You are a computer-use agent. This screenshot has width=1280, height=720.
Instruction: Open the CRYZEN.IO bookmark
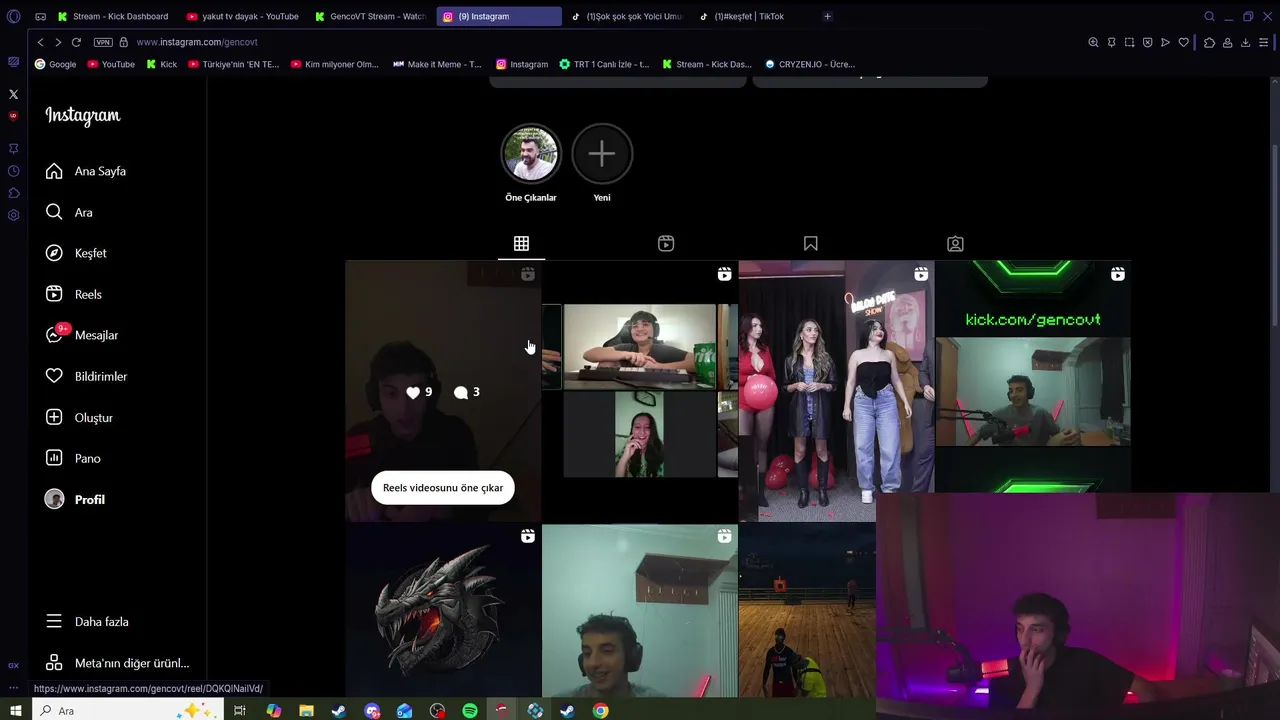[x=810, y=64]
